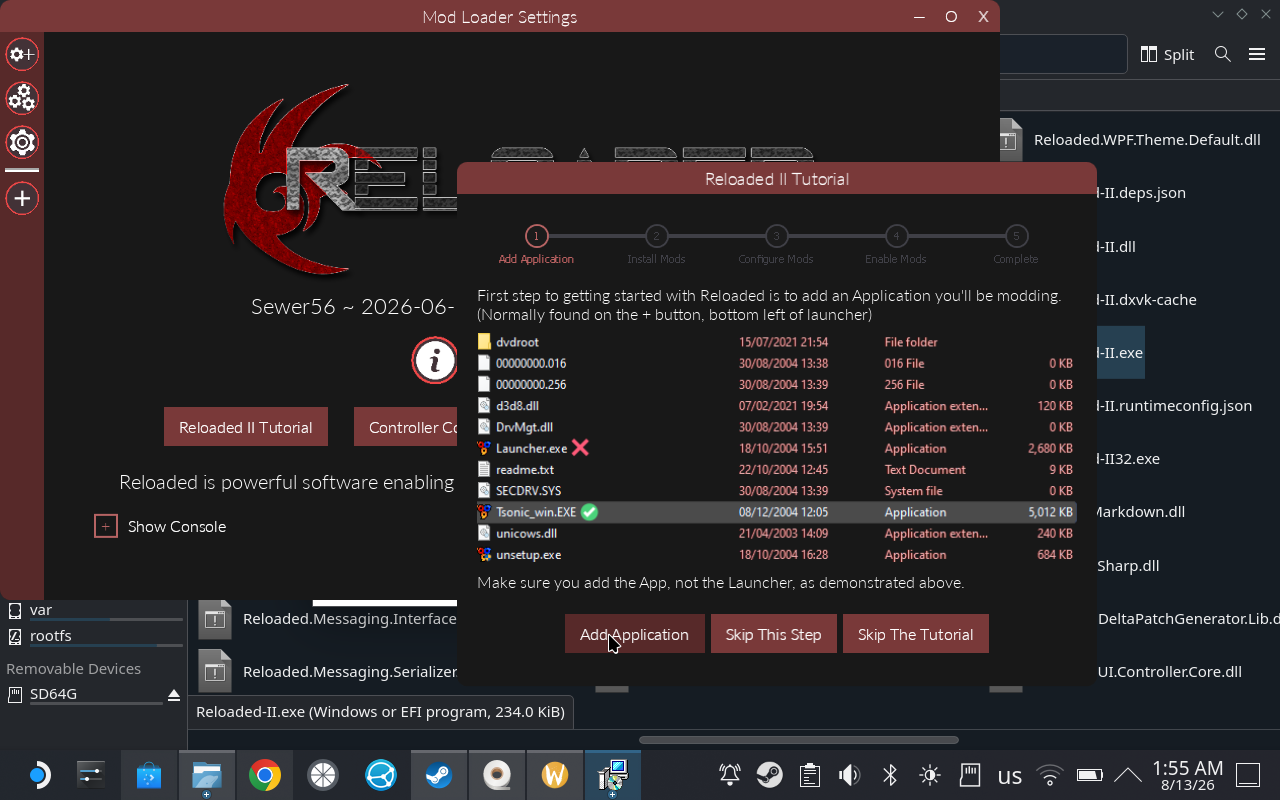Click Skip This Step button
The image size is (1280, 800).
point(773,634)
